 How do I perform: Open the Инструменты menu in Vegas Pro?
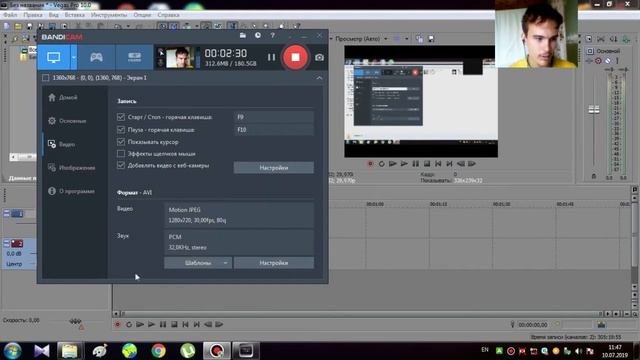[x=109, y=15]
